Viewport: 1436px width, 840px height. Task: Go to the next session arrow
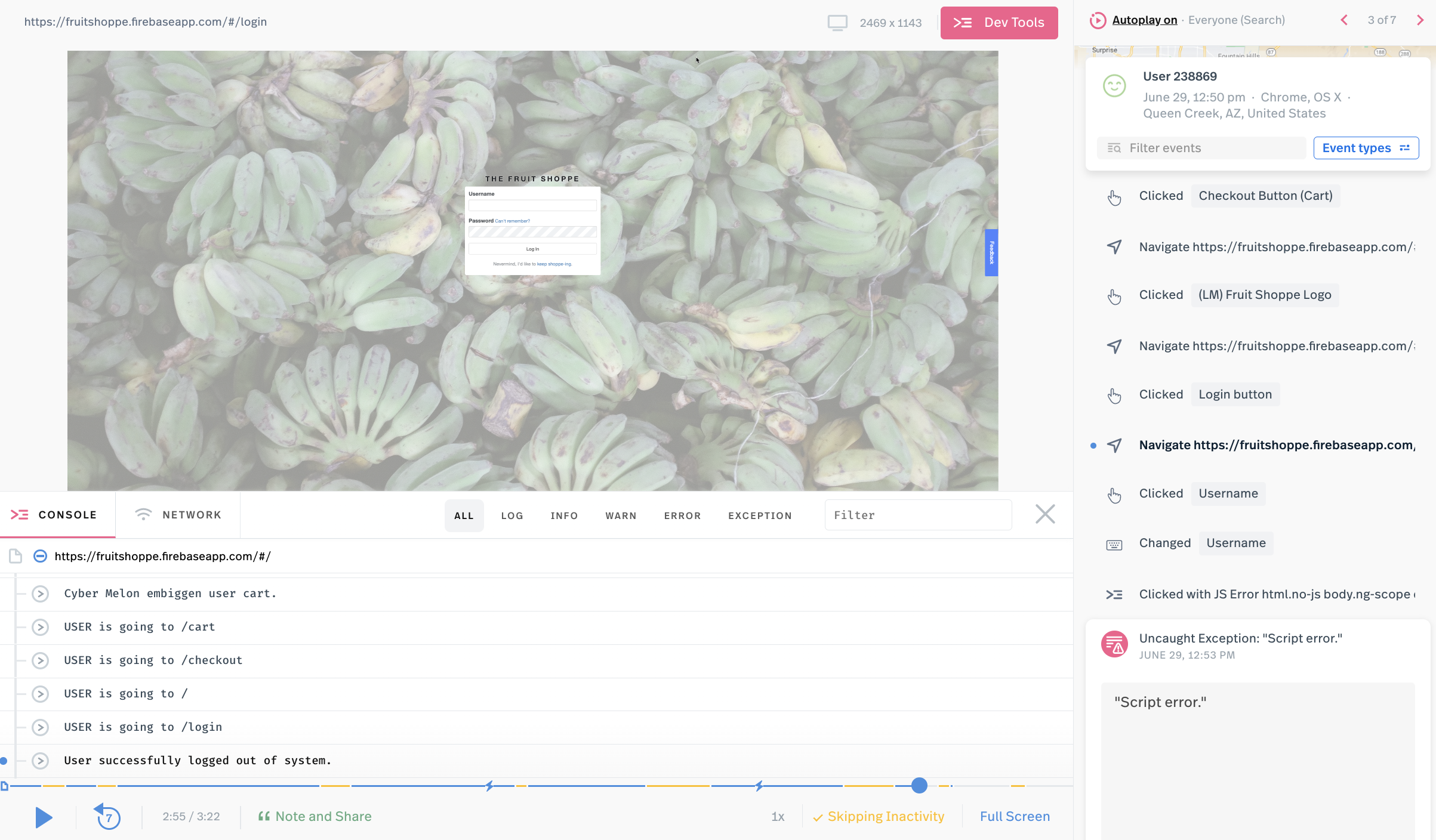(1420, 20)
